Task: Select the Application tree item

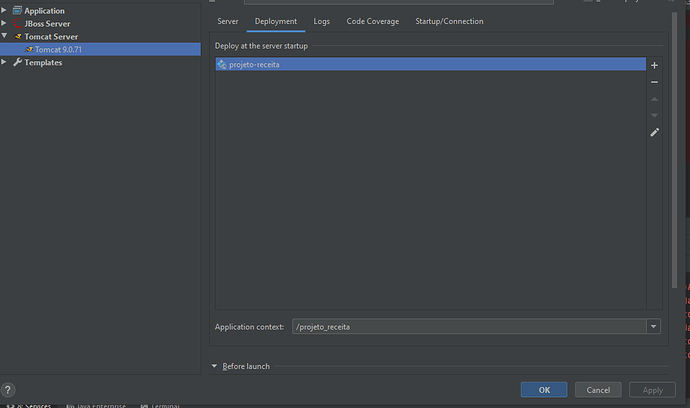Action: coord(44,11)
